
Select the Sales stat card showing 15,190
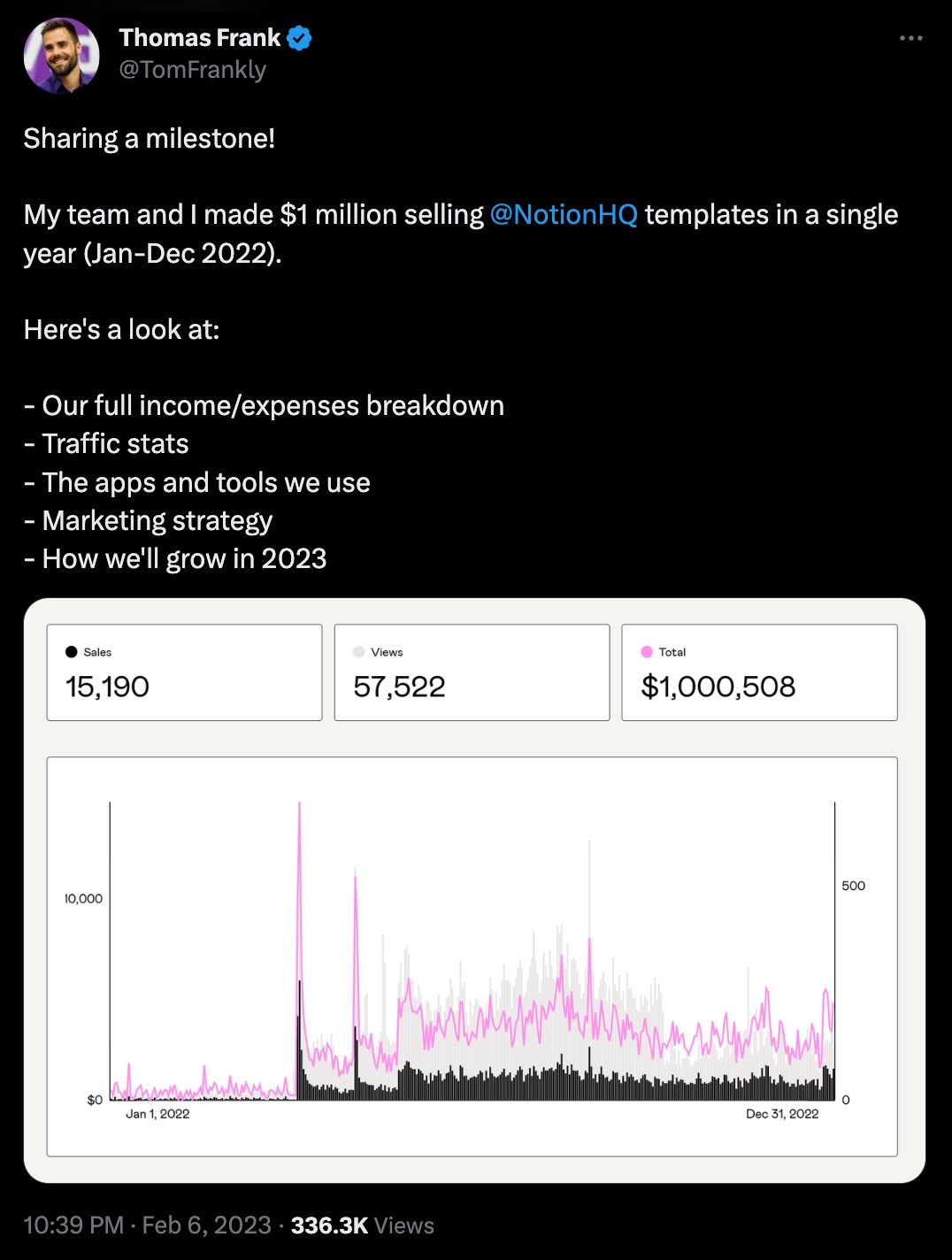[184, 672]
